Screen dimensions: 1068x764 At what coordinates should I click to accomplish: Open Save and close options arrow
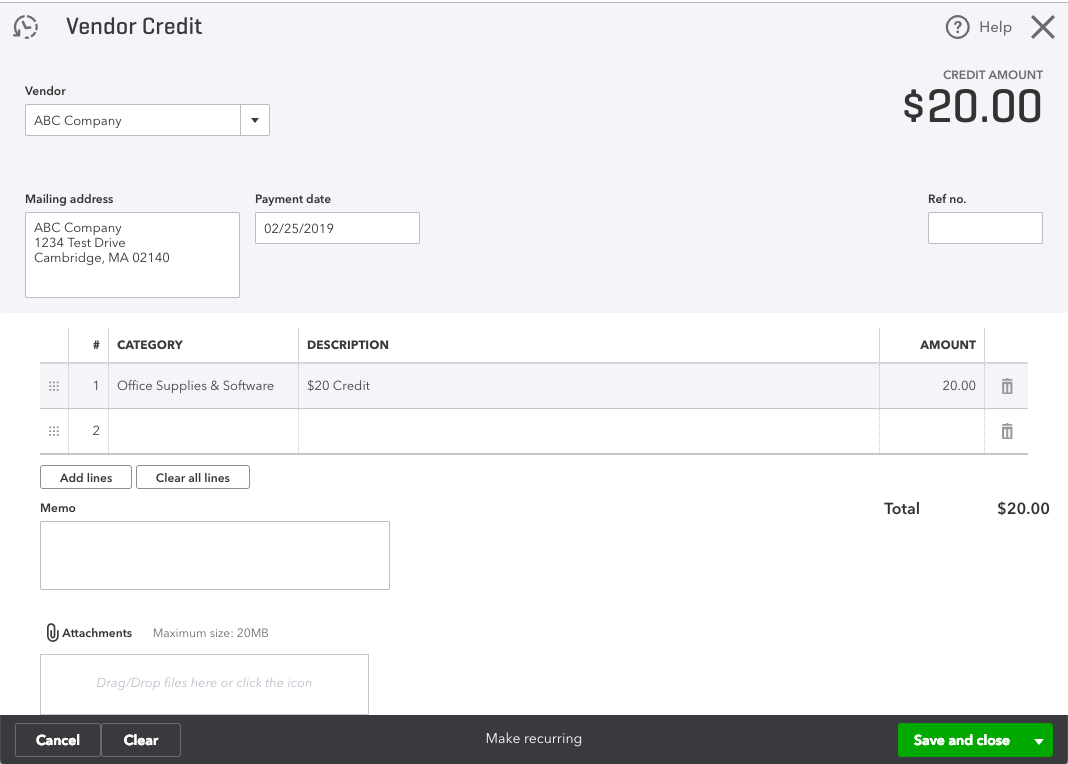pos(1039,741)
